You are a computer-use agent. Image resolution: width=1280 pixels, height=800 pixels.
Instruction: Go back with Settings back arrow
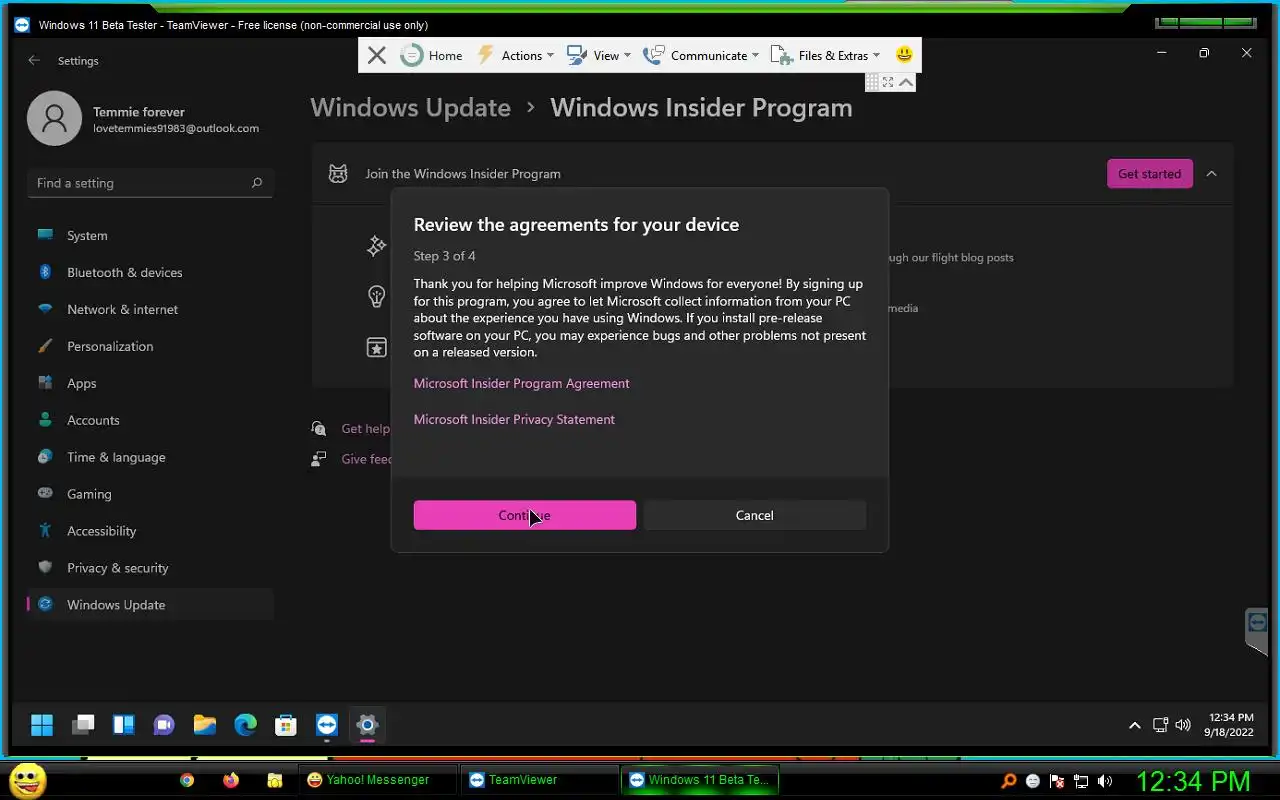[34, 60]
